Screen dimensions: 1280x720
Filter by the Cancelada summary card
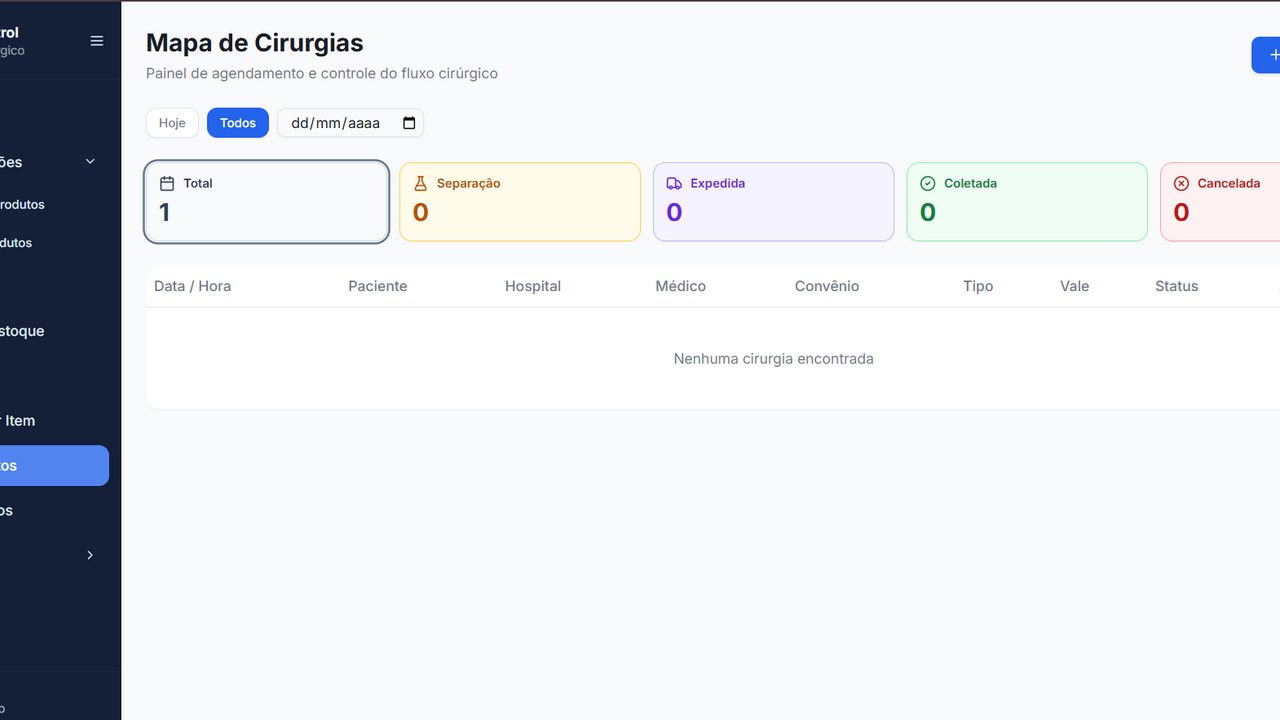tap(1220, 202)
